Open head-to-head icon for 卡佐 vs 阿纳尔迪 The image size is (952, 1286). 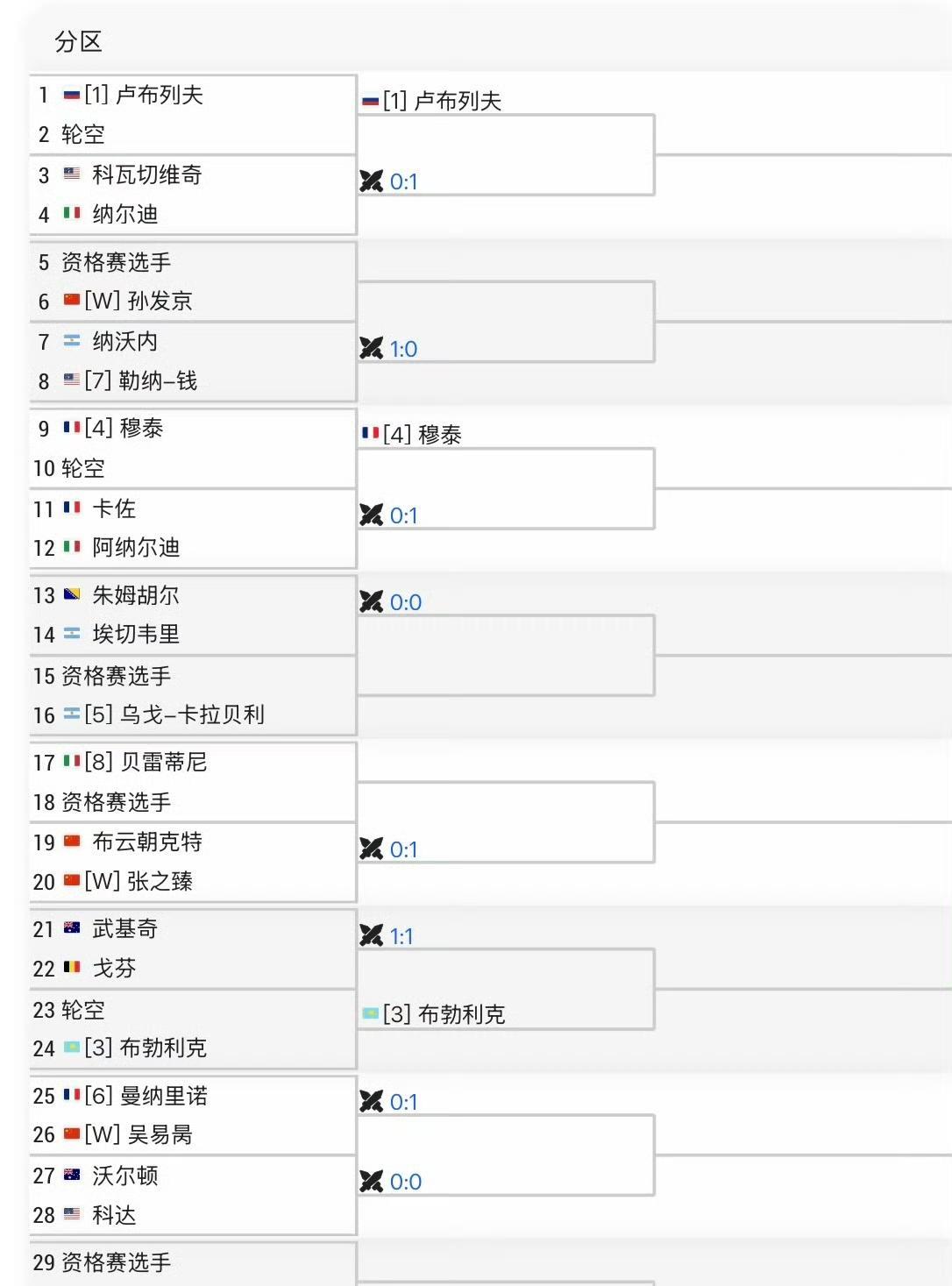[x=372, y=515]
